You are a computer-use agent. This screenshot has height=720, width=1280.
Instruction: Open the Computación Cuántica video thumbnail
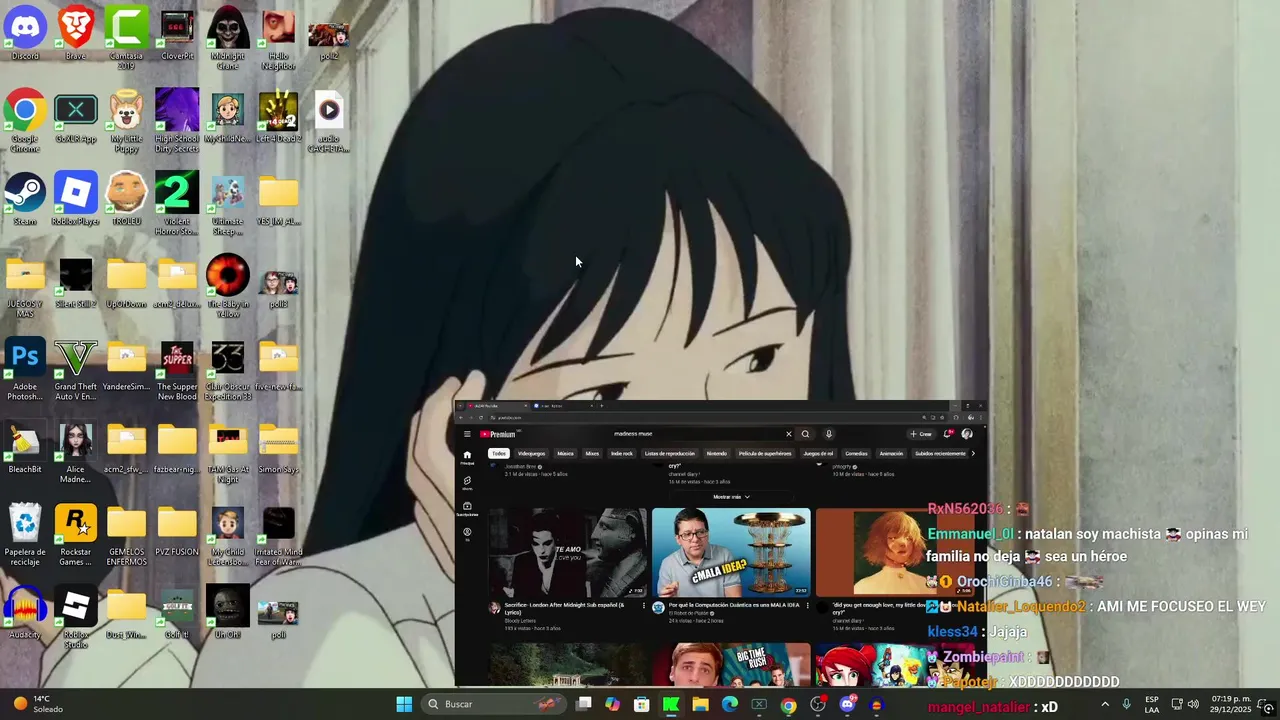click(x=731, y=552)
